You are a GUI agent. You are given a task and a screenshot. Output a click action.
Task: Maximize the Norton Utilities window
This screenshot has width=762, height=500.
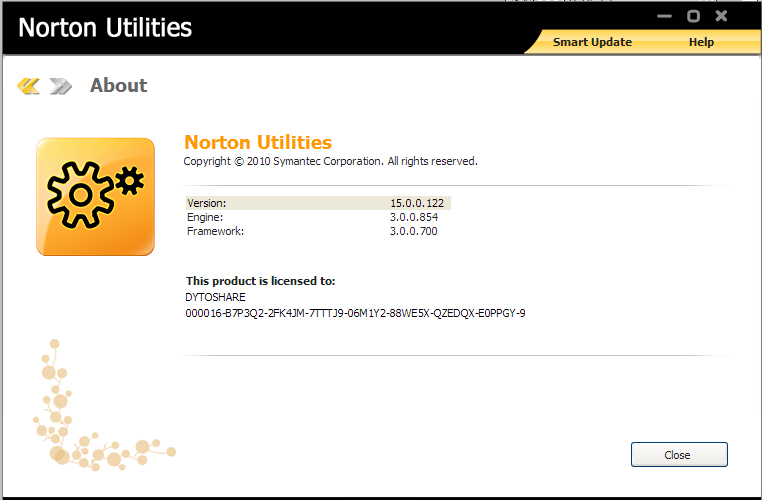tap(693, 16)
